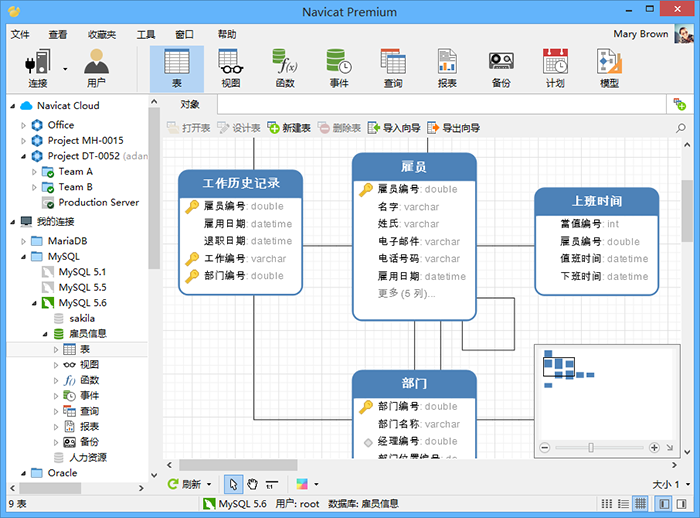Click the color palette icon
Viewport: 700px width, 518px height.
[x=302, y=484]
